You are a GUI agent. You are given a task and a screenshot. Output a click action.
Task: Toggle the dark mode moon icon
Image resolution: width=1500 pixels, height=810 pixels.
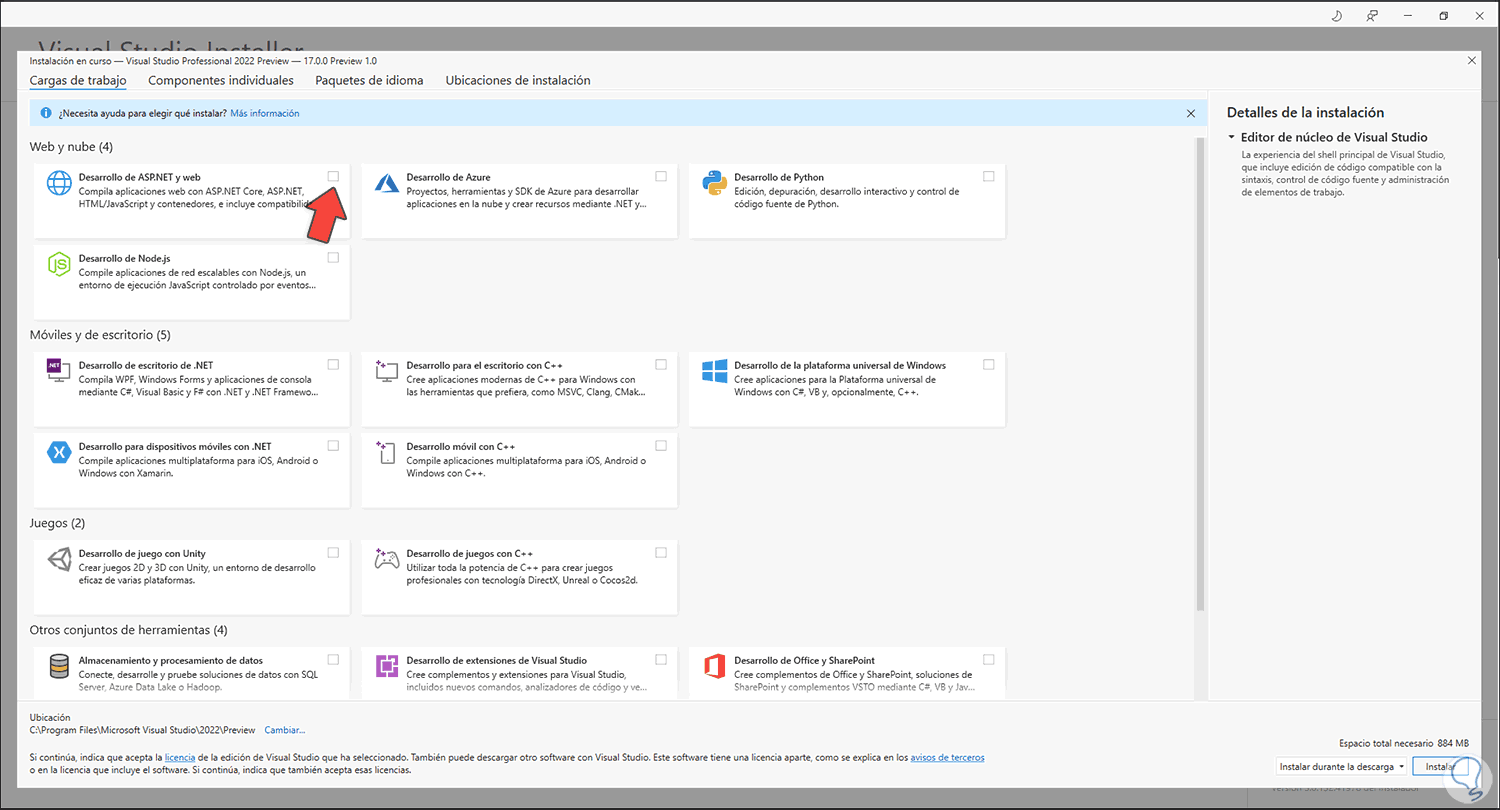click(x=1338, y=16)
